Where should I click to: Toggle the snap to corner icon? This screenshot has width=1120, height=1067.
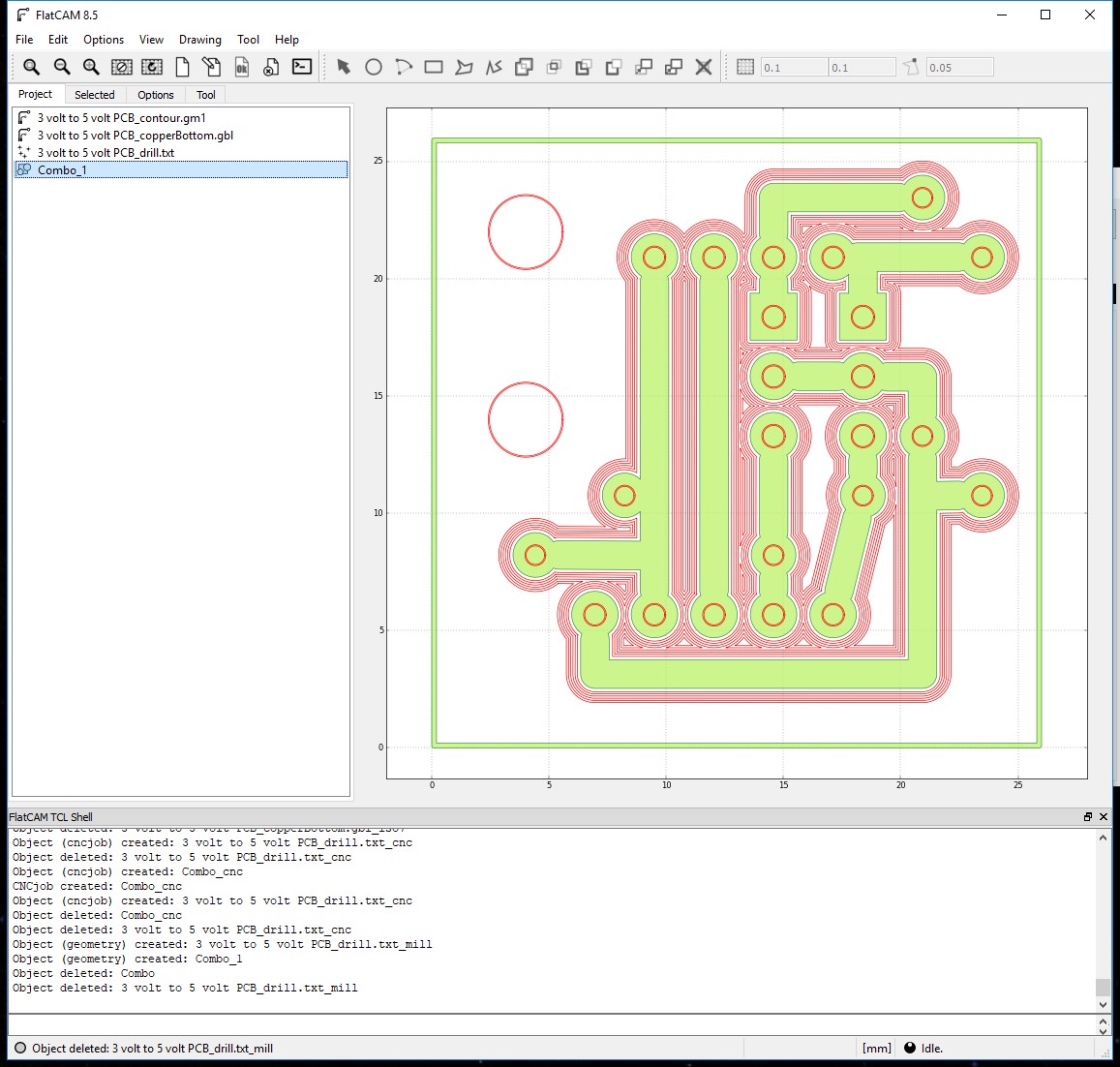click(911, 67)
